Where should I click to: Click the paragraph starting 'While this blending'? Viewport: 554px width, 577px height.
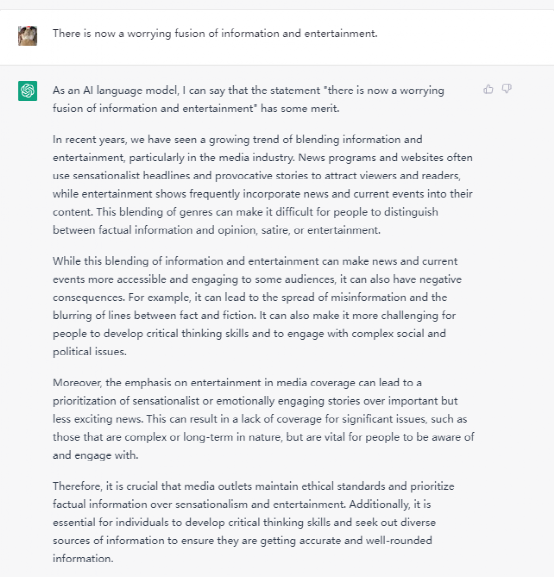coord(257,306)
